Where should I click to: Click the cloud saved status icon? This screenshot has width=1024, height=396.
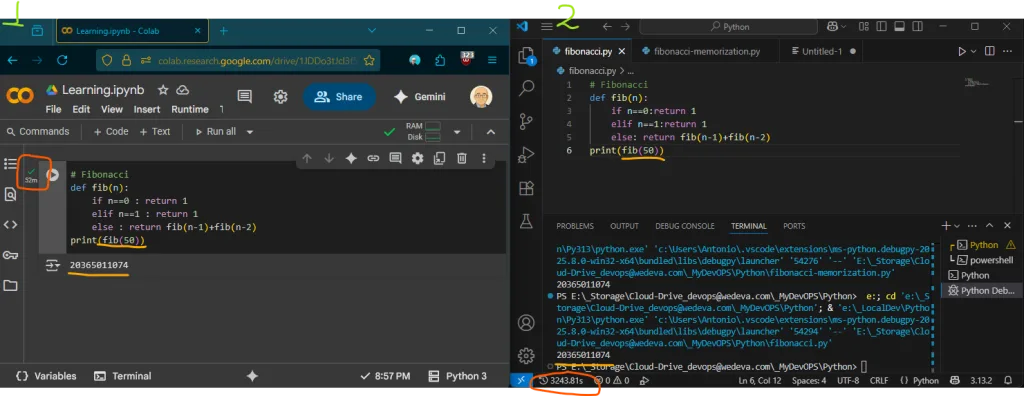pos(183,90)
